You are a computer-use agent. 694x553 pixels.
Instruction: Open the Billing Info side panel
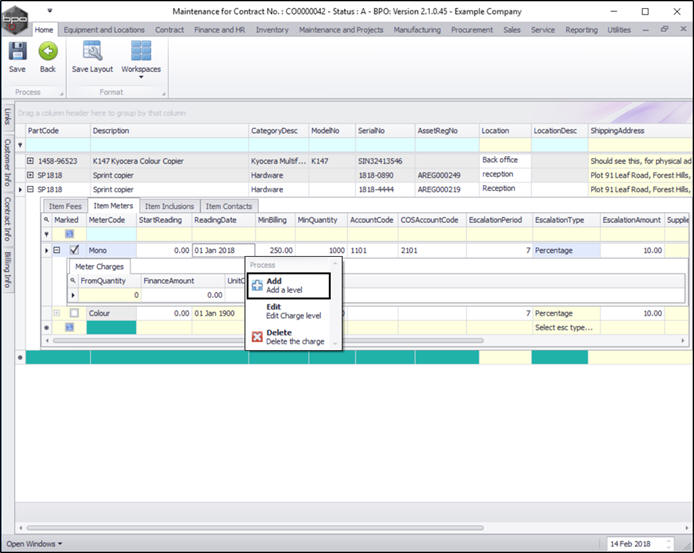(7, 271)
